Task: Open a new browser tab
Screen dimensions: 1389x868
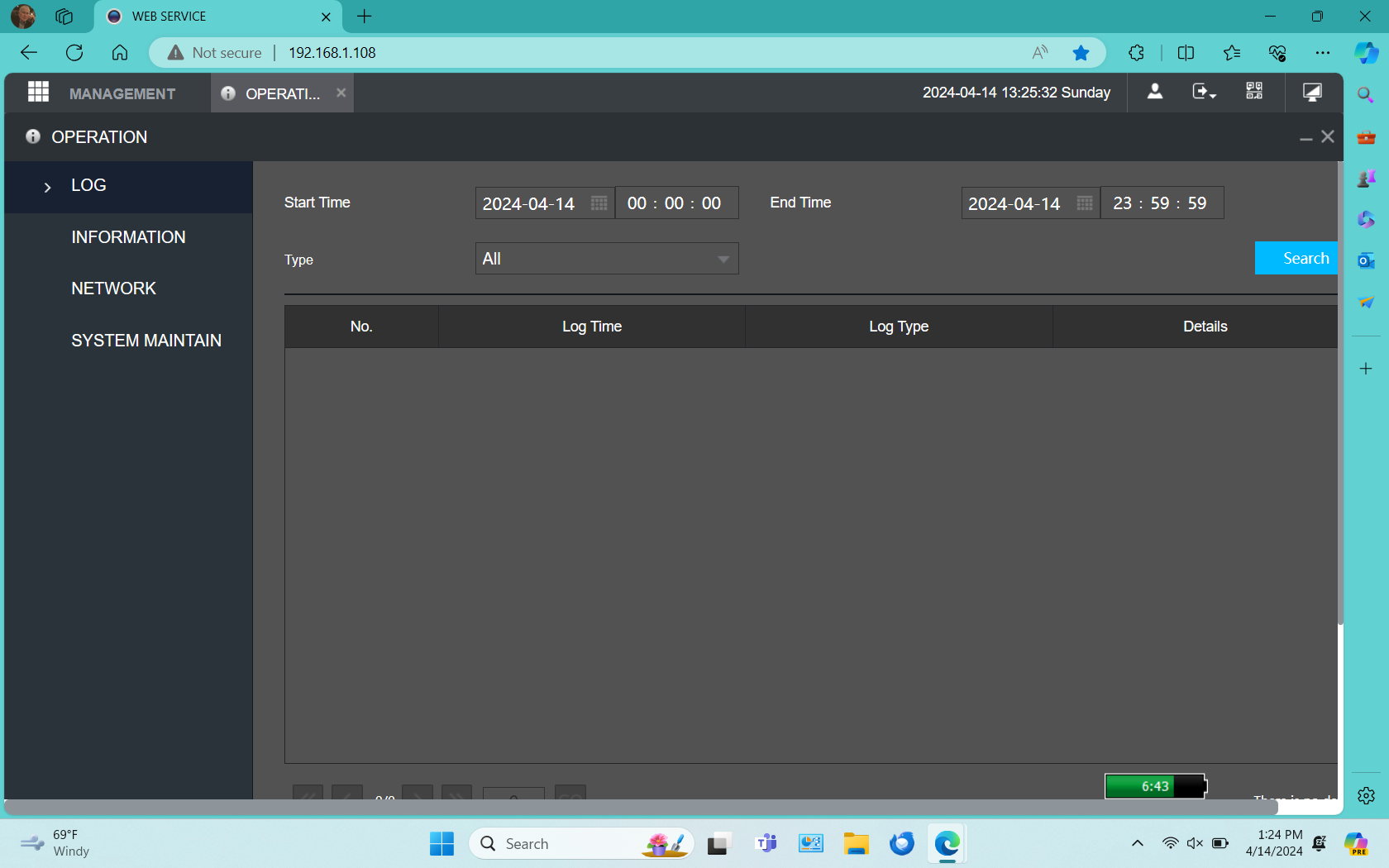Action: pos(365,16)
